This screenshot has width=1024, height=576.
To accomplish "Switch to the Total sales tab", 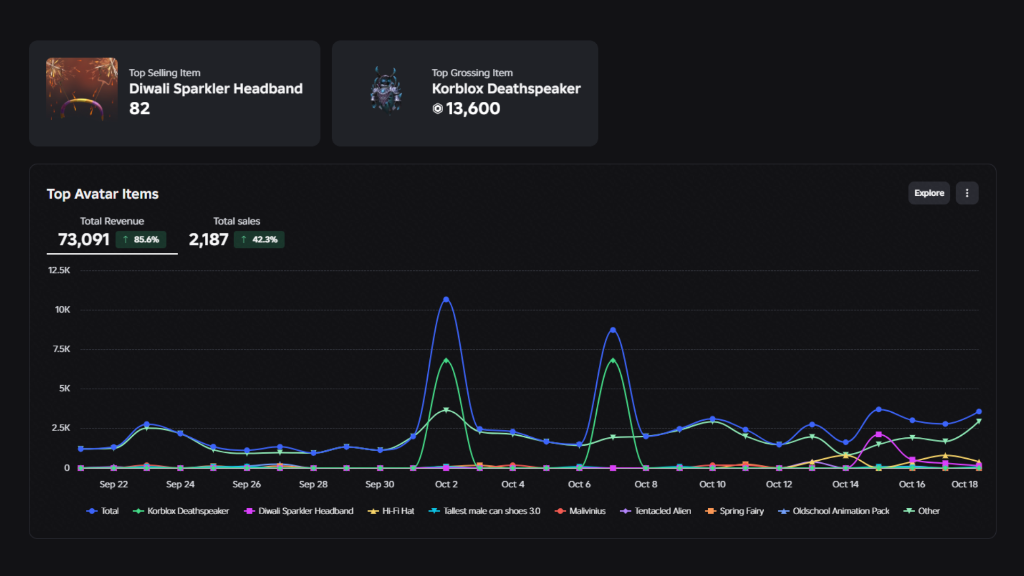I will 236,233.
